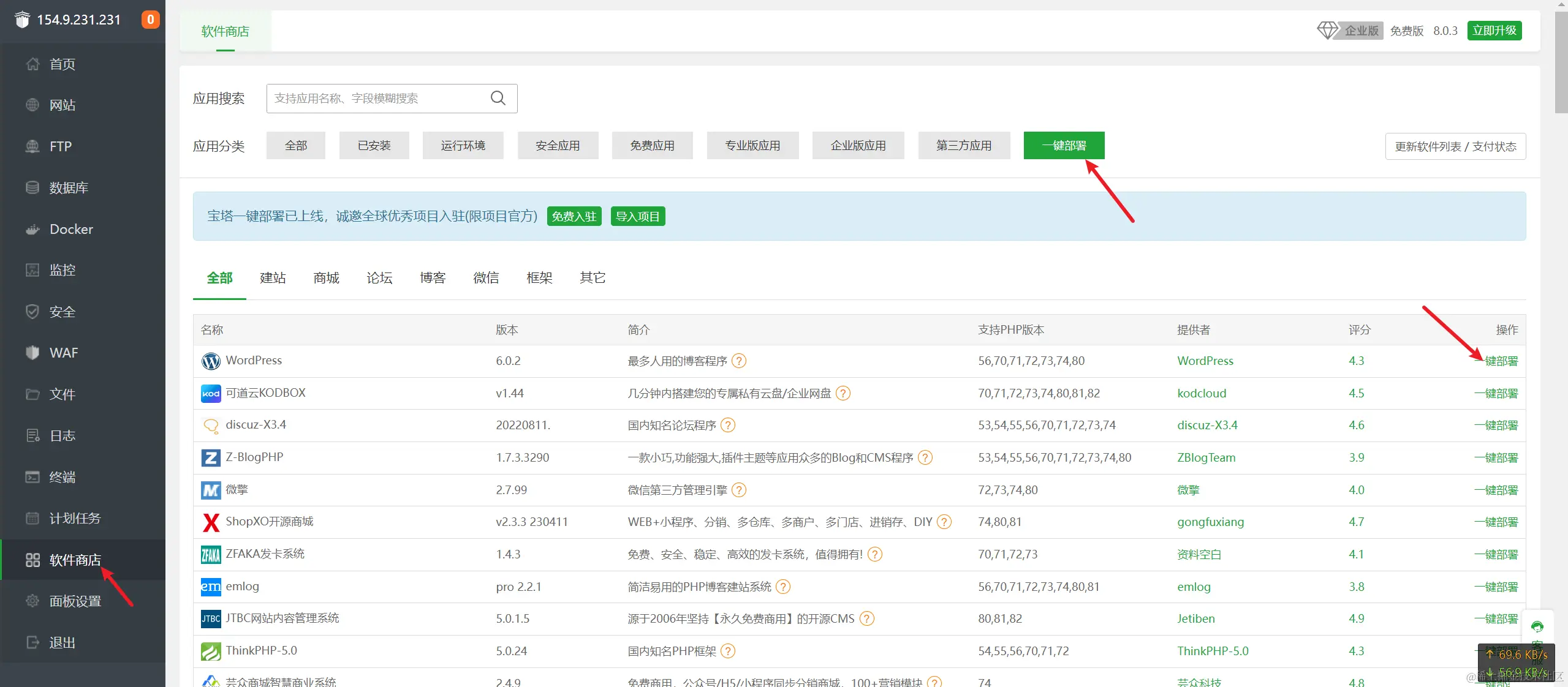Click the ThinkPHP-5.0 description help icon
Image resolution: width=1568 pixels, height=687 pixels.
(728, 651)
